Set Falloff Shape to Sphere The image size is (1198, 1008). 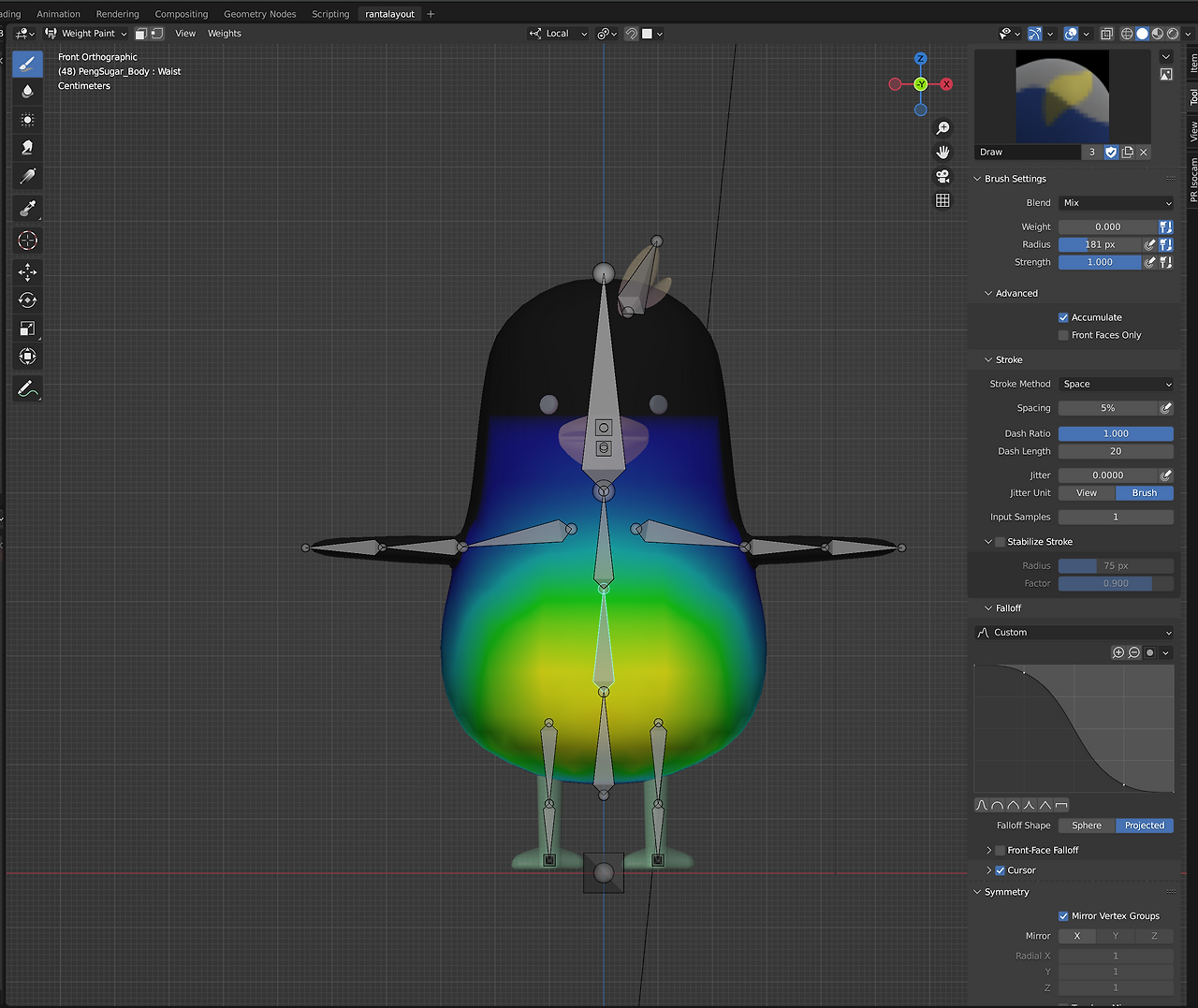pos(1086,825)
